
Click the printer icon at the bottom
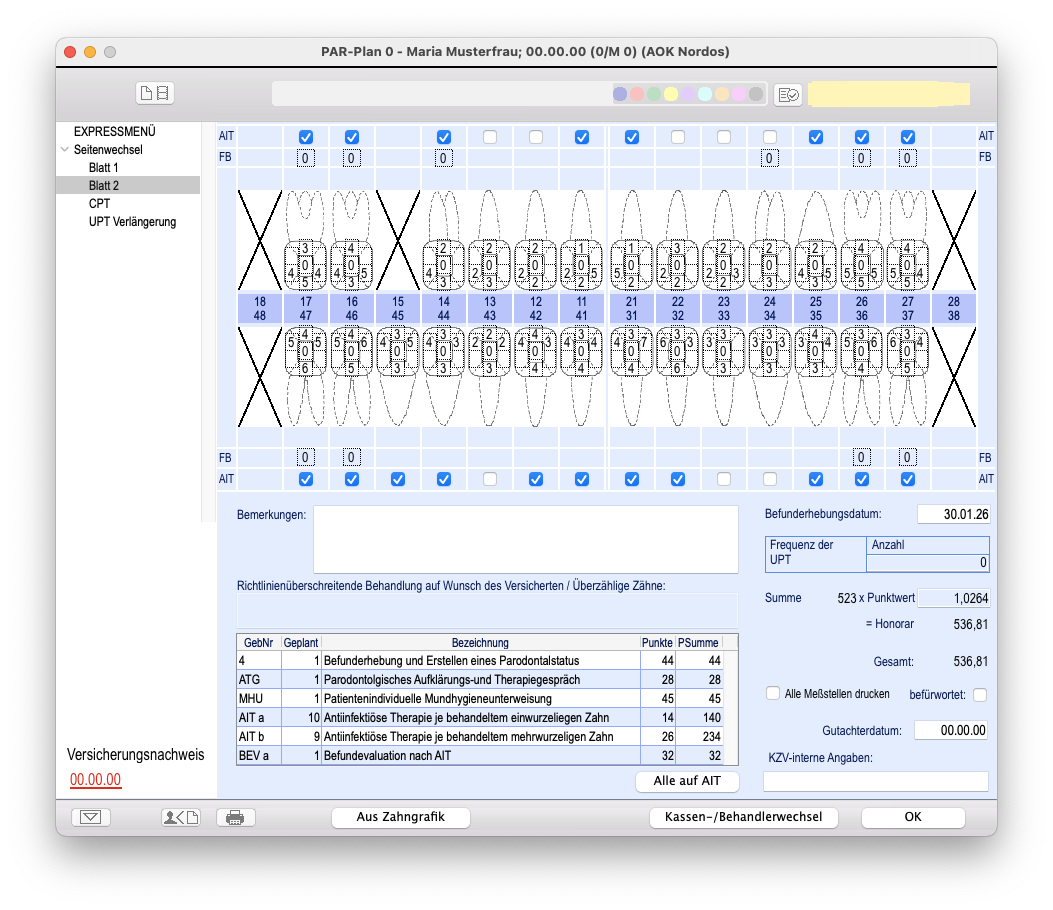(235, 817)
